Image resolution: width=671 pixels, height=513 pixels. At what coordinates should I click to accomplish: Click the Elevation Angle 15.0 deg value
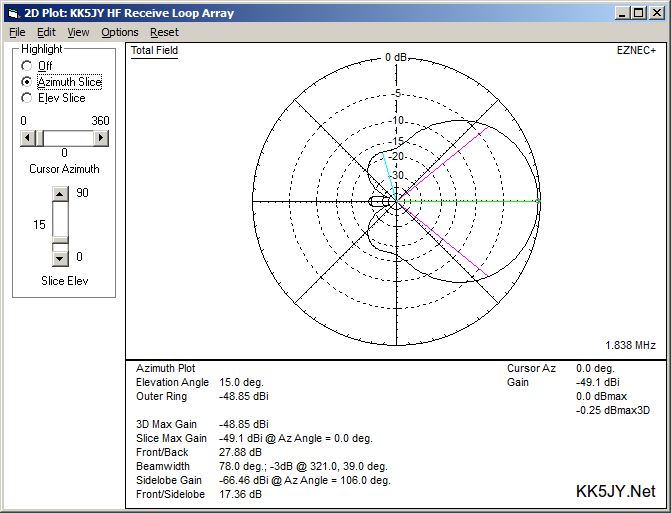(x=241, y=382)
